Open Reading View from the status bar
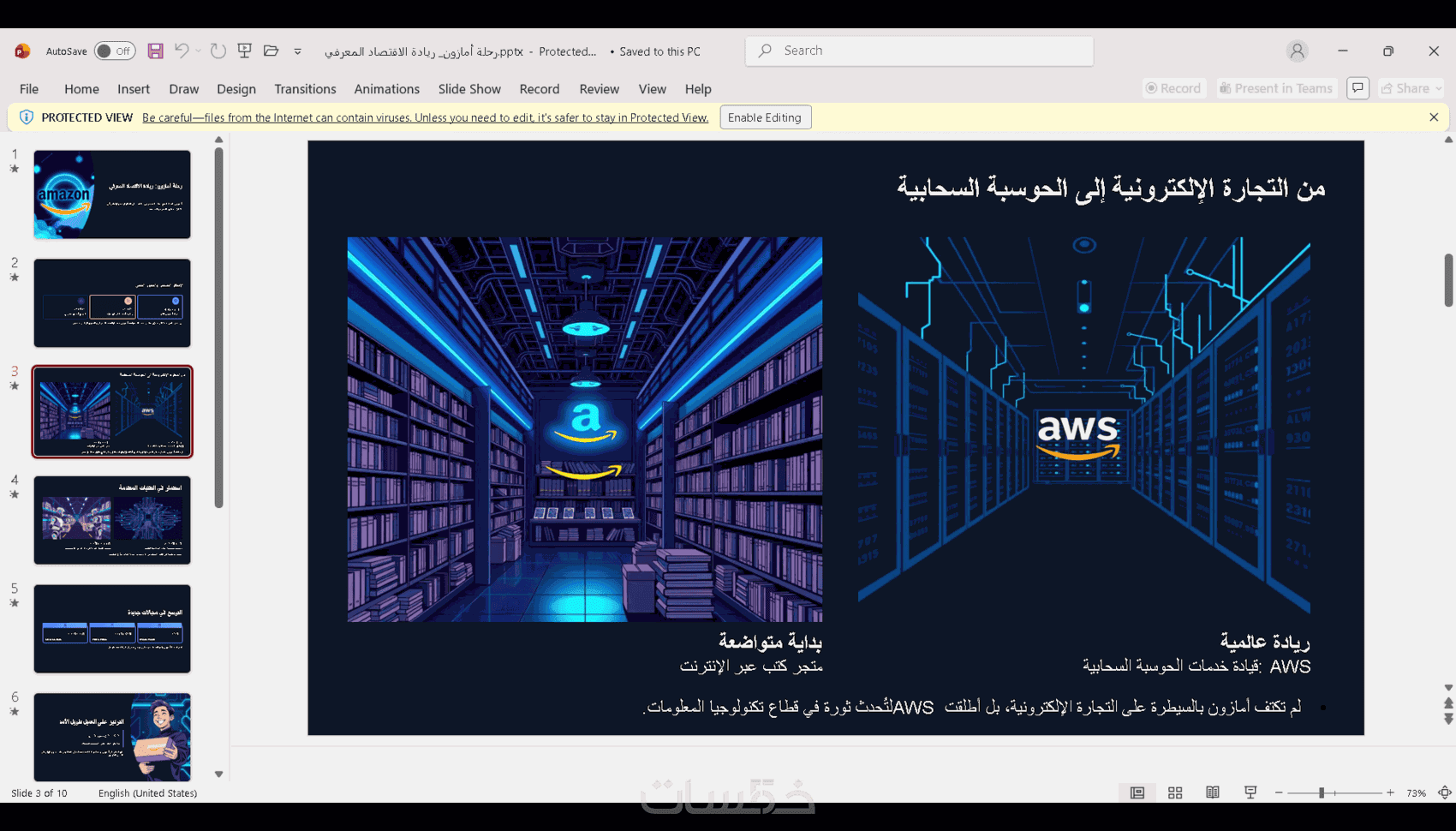This screenshot has height=831, width=1456. pos(1213,793)
